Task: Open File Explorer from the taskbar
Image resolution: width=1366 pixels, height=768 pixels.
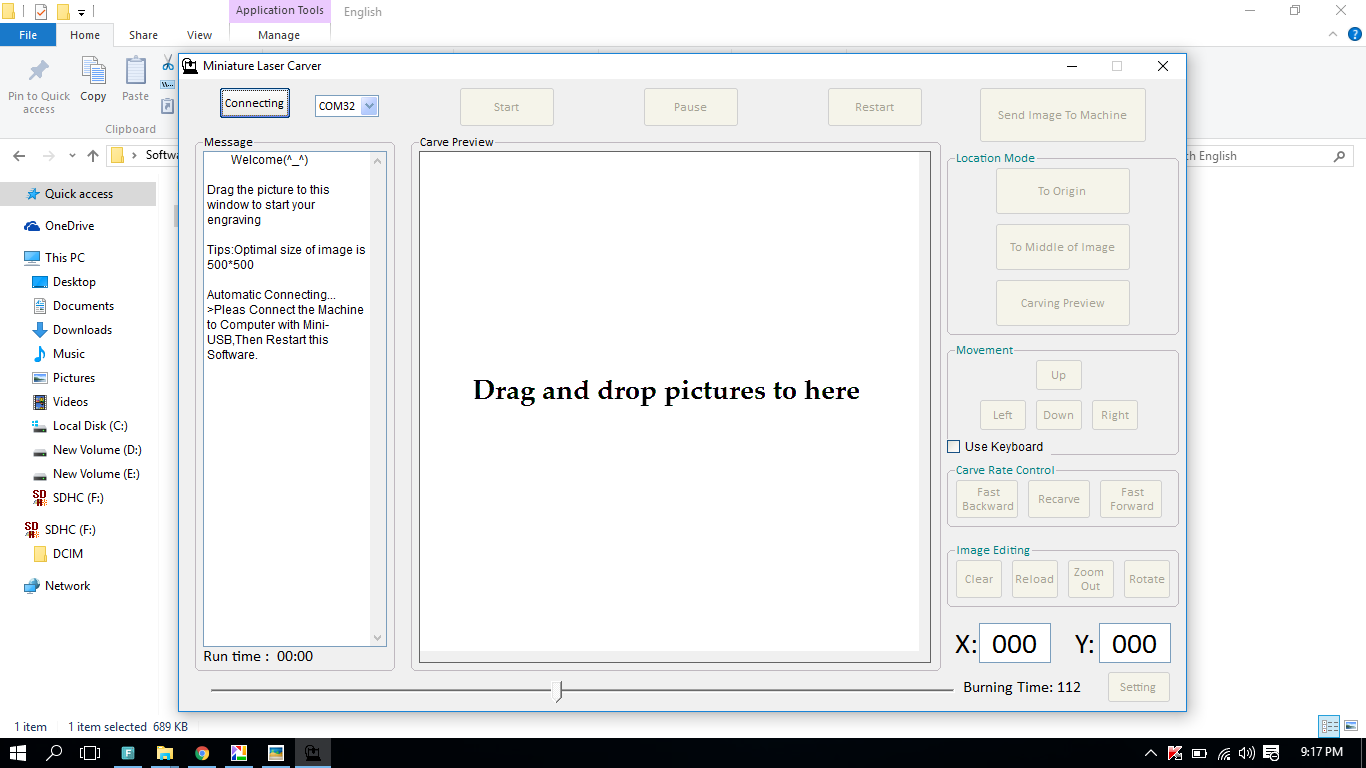Action: click(165, 753)
